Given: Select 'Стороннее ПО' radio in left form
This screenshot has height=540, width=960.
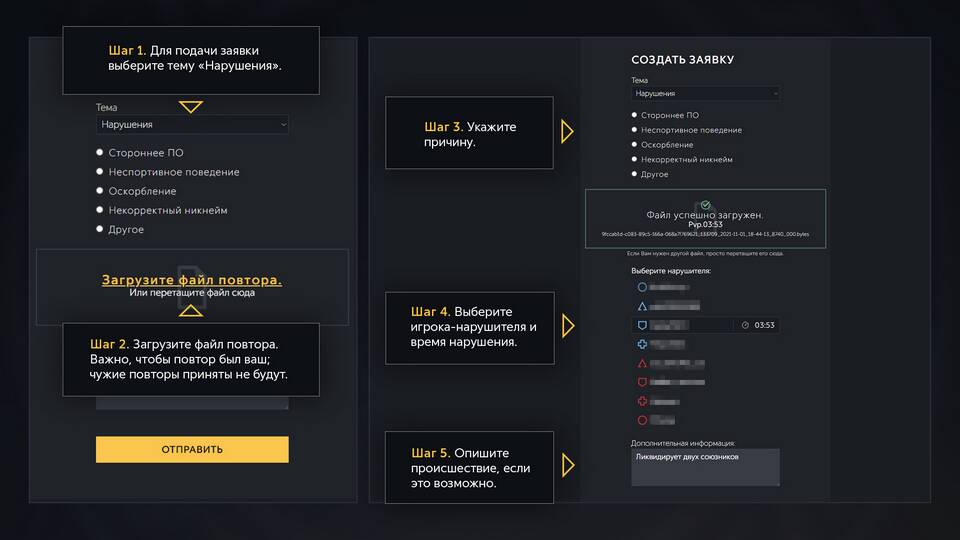Looking at the screenshot, I should point(100,153).
